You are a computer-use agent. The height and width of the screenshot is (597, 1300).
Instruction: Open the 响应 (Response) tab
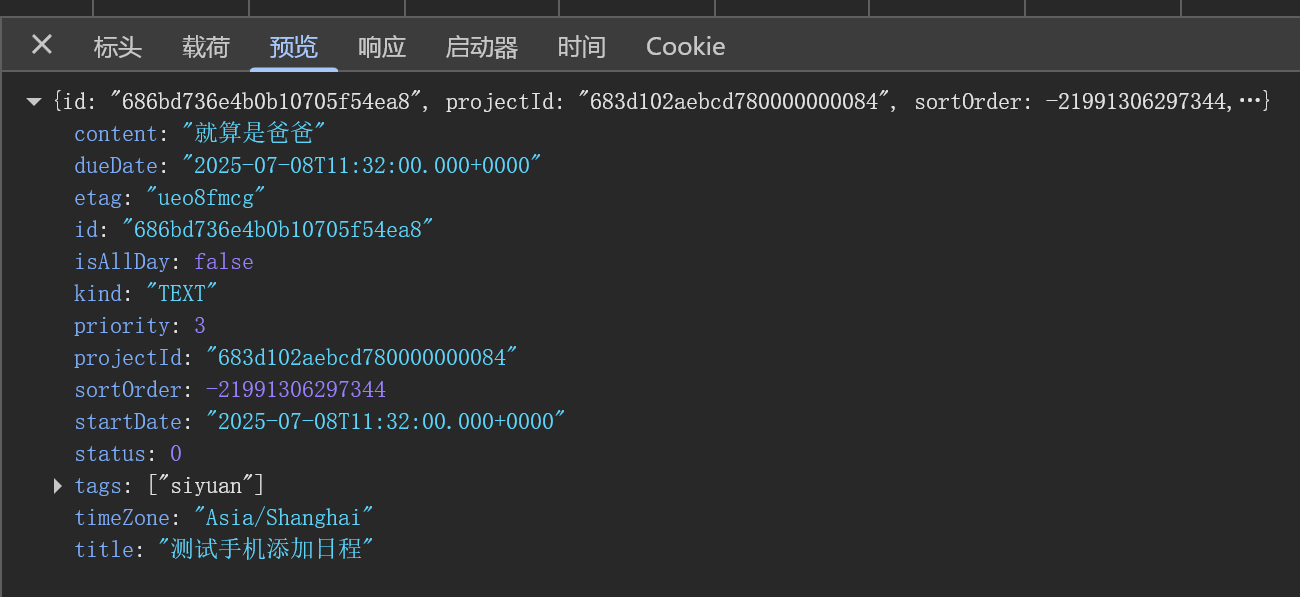tap(382, 47)
